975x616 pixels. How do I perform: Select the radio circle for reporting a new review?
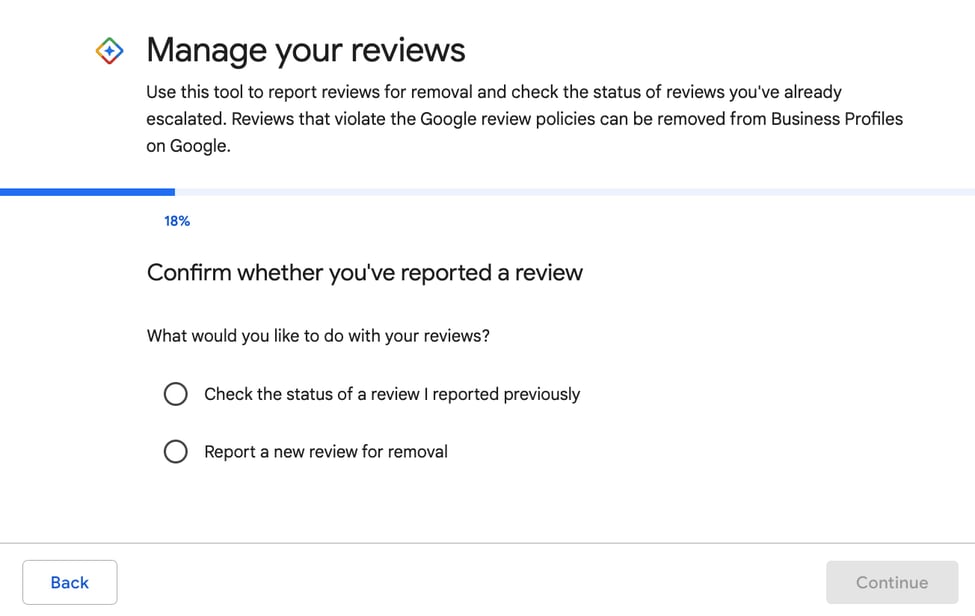tap(176, 452)
